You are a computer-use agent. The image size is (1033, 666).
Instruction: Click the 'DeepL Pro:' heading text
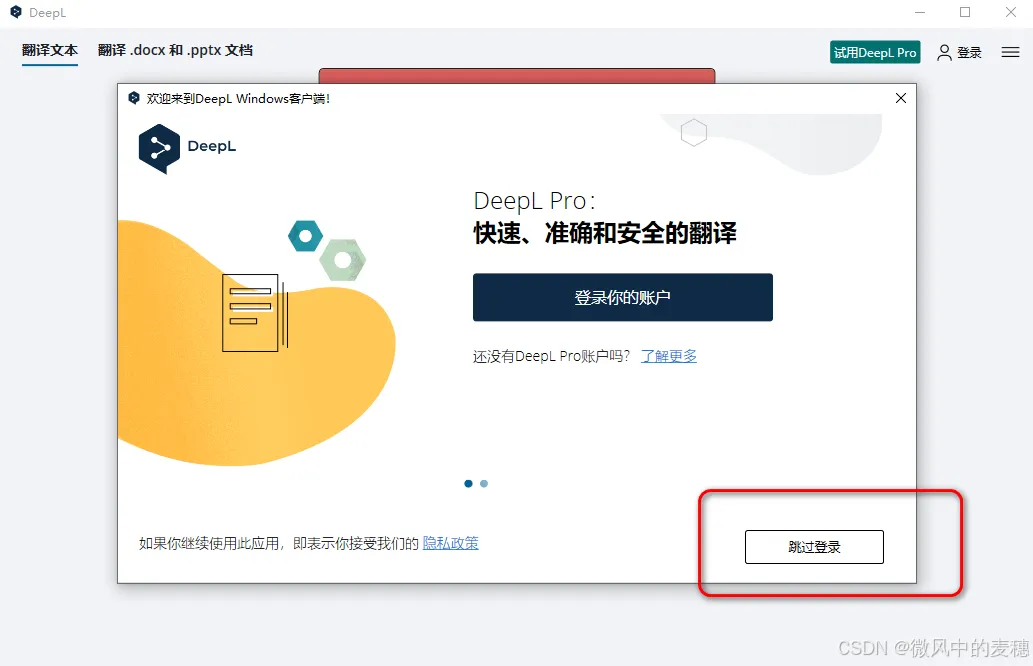(x=534, y=201)
